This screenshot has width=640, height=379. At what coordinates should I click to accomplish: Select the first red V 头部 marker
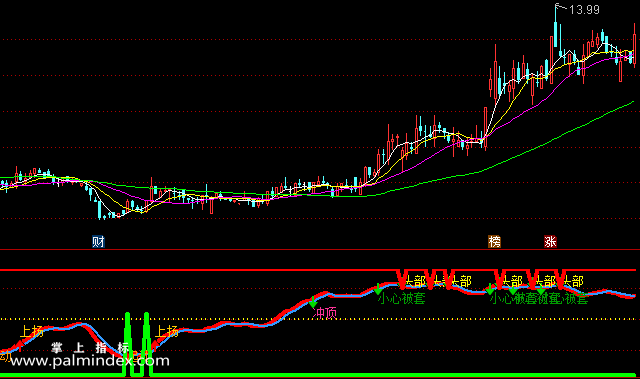coord(402,279)
